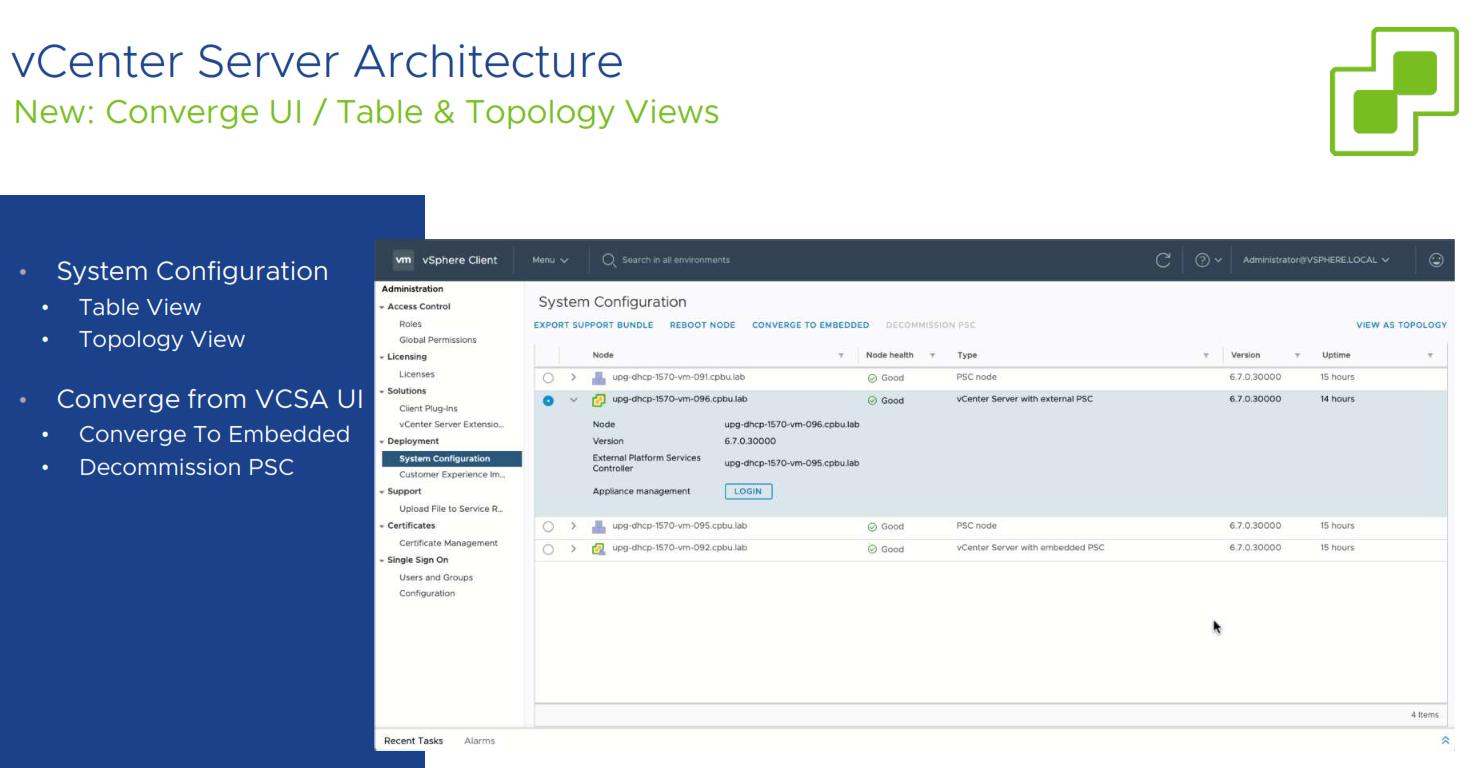
Task: Open Certificate Management in the sidebar
Action: (x=448, y=543)
